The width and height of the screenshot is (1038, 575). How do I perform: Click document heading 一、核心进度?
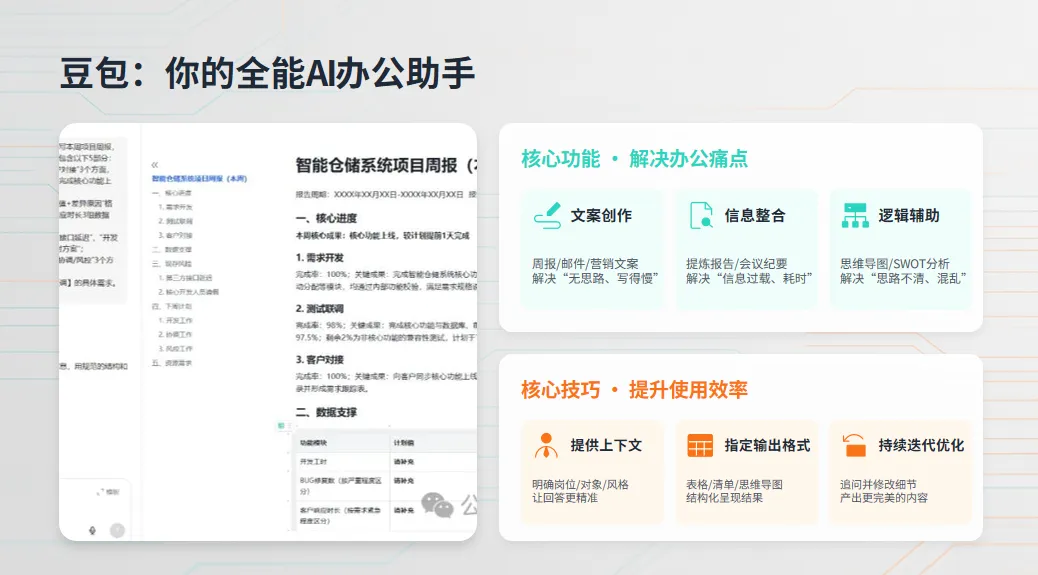[326, 218]
